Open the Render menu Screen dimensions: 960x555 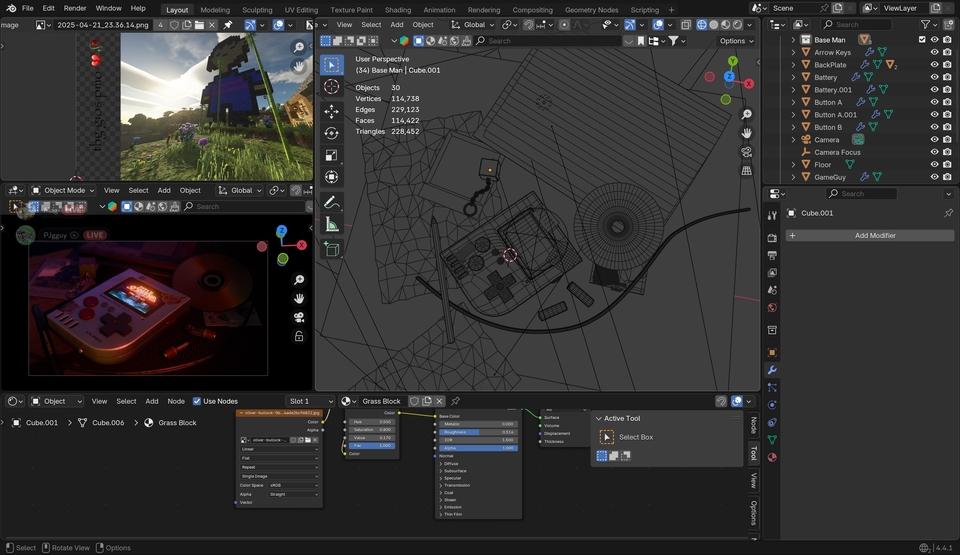coord(75,8)
